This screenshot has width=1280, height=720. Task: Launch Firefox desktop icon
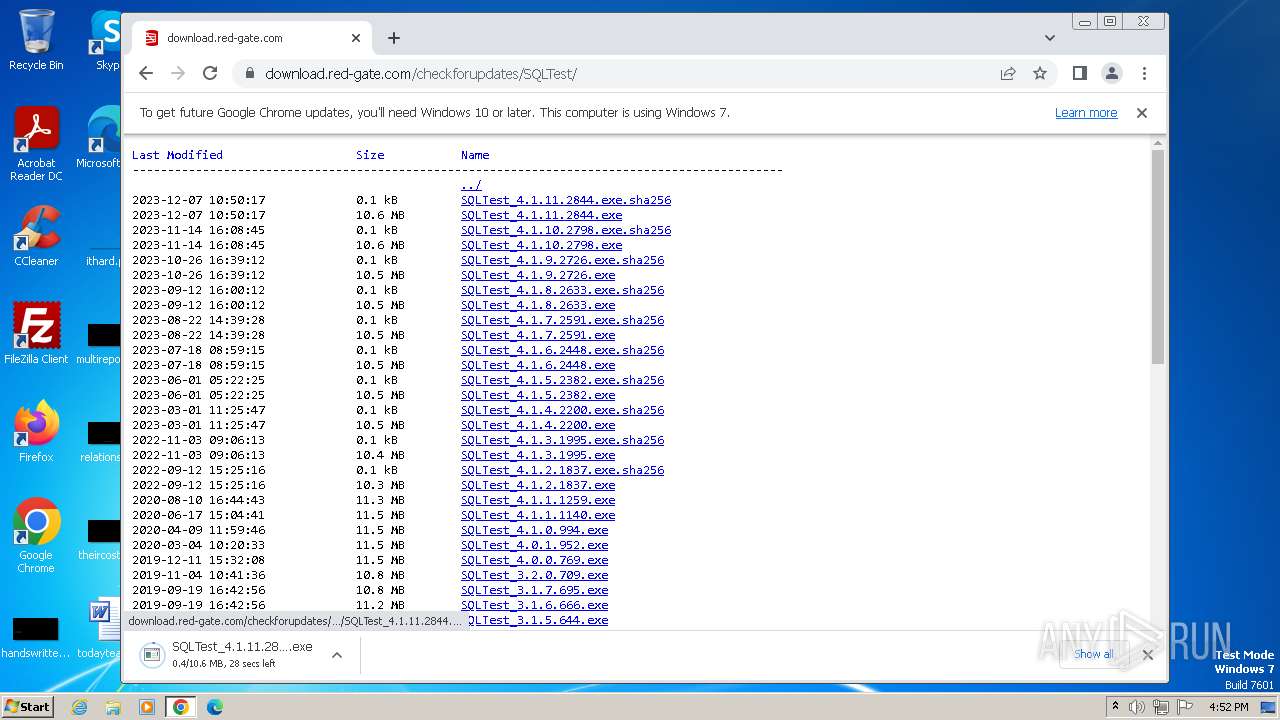[36, 432]
